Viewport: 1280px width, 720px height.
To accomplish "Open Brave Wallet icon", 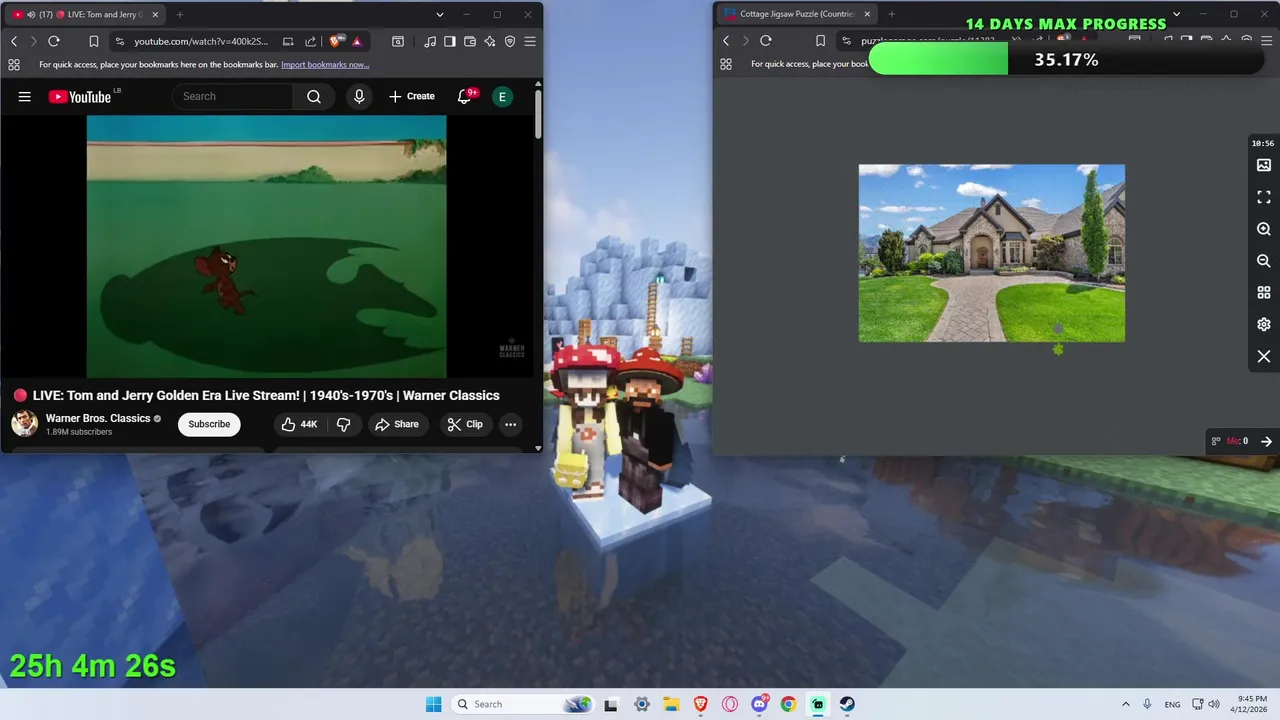I will tap(470, 41).
